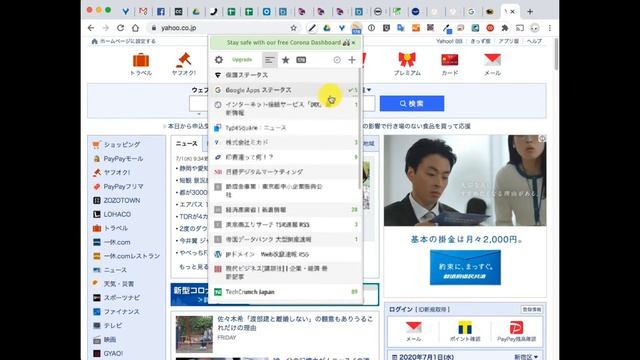Open the feed with 28 unread items
Screen dimensions: 640x360
point(285,209)
